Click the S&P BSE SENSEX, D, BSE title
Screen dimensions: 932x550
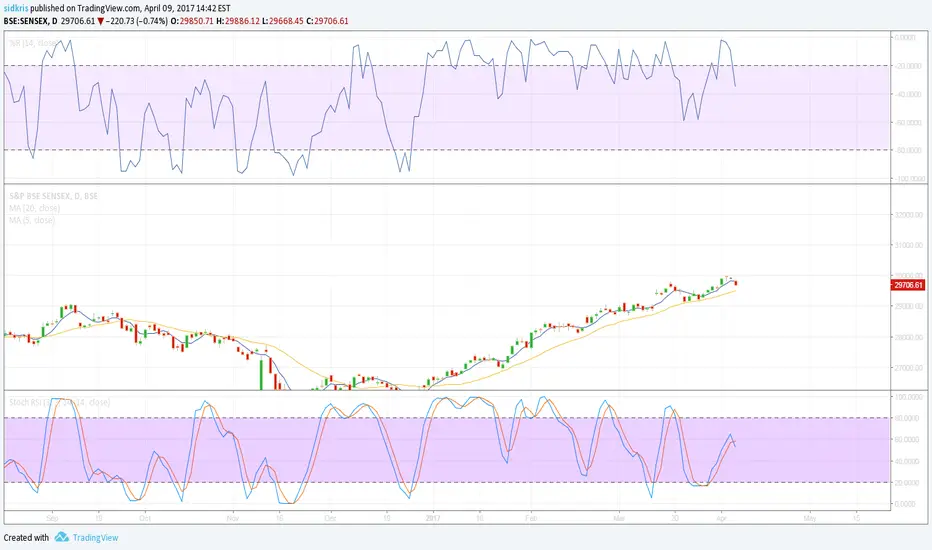[53, 196]
